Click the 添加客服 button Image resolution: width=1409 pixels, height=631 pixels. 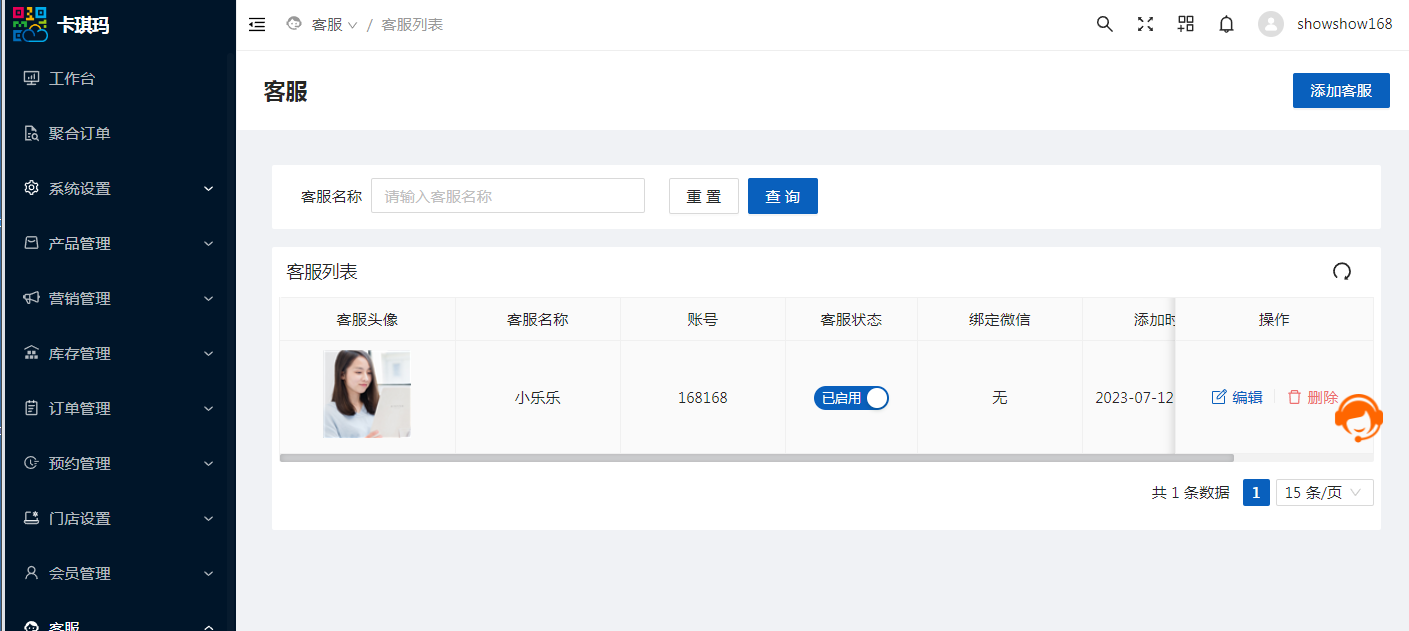click(1340, 91)
